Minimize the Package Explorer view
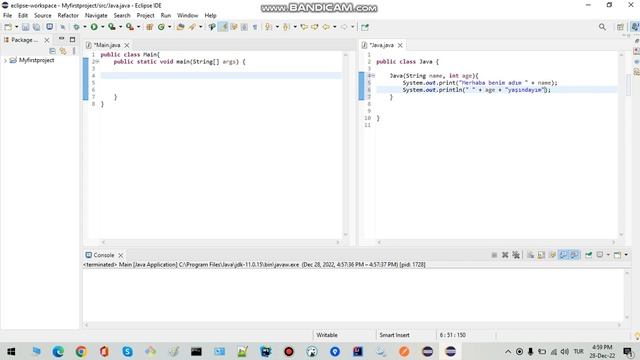 click(61, 39)
